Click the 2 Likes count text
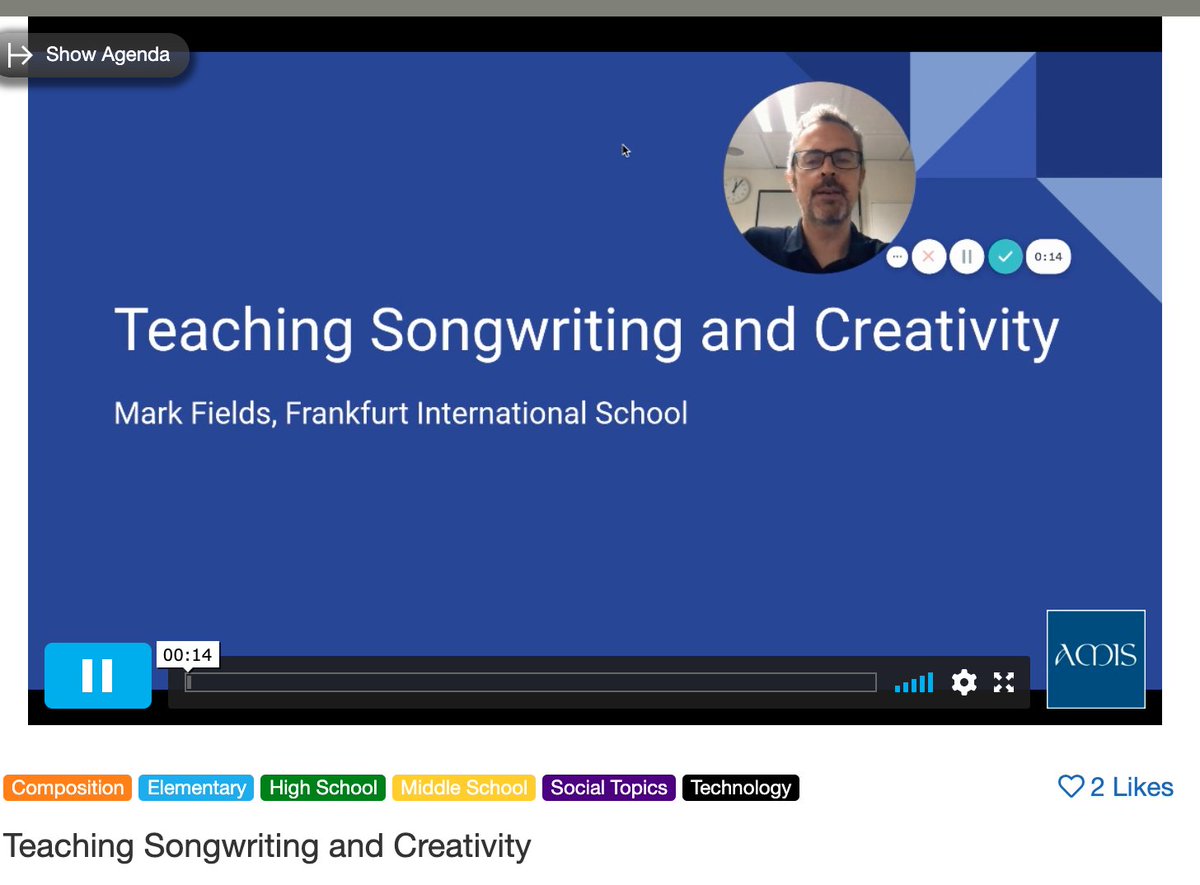 click(1131, 787)
